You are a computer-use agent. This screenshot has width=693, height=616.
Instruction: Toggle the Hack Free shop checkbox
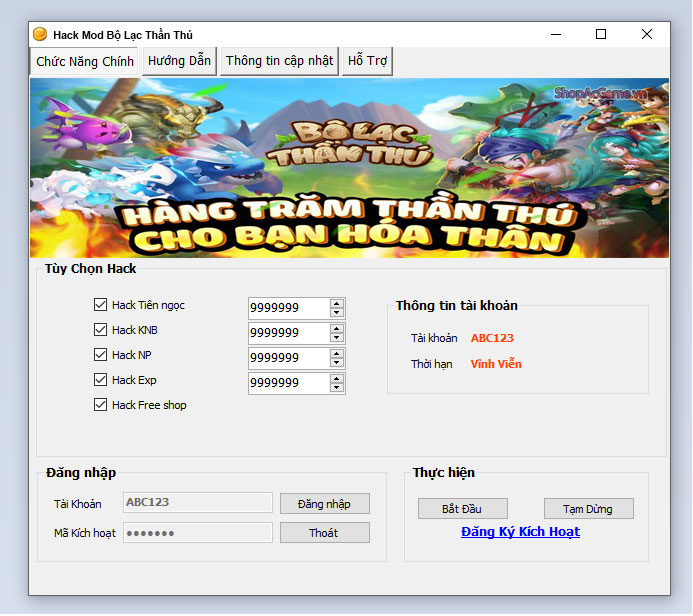[x=100, y=405]
